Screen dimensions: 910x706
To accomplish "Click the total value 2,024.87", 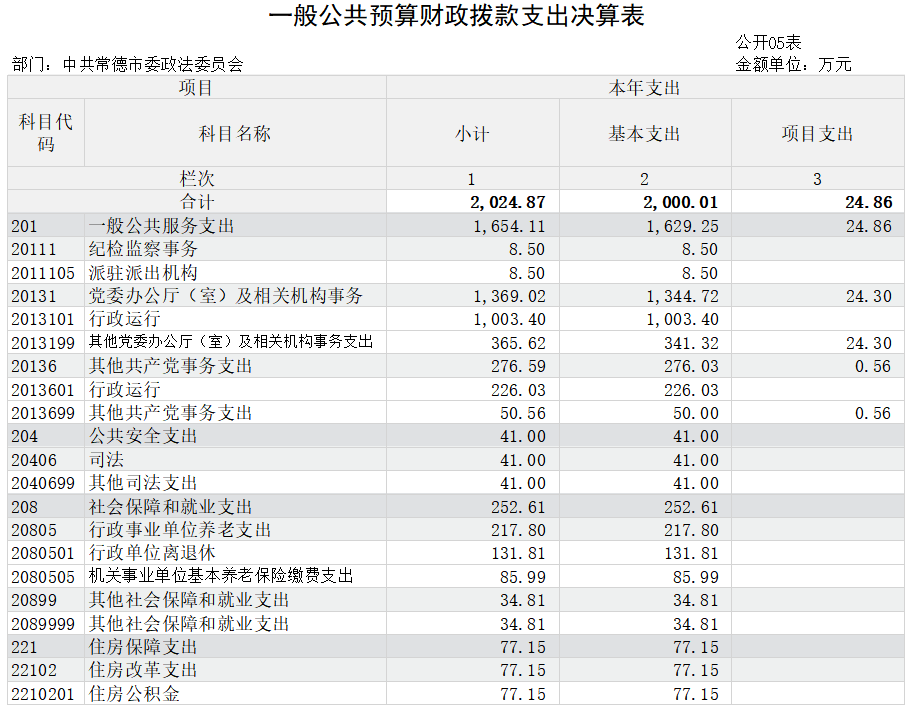I will [508, 202].
